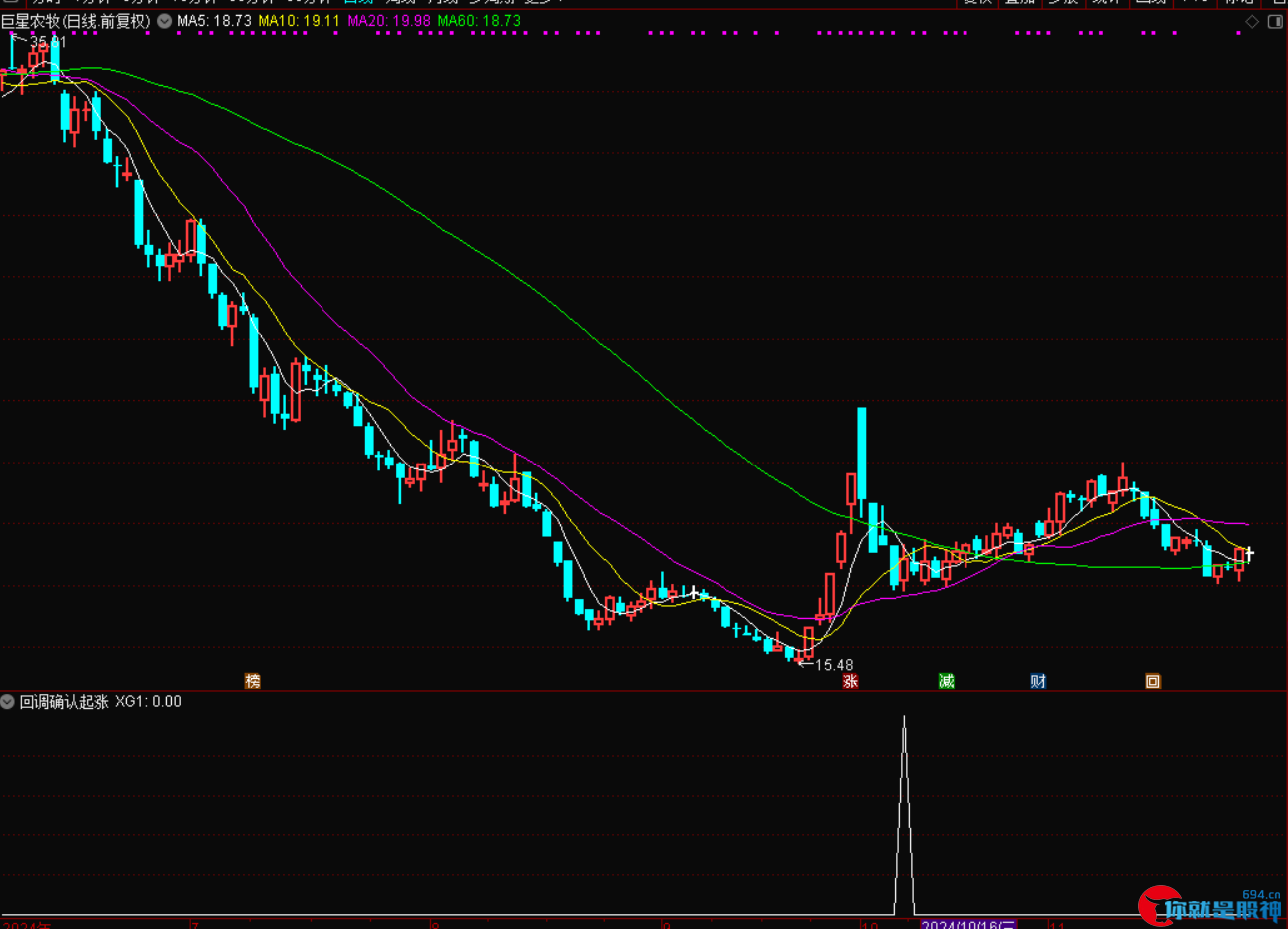The image size is (1288, 929).
Task: Toggle the side panel icon at top right
Action: click(1275, 22)
